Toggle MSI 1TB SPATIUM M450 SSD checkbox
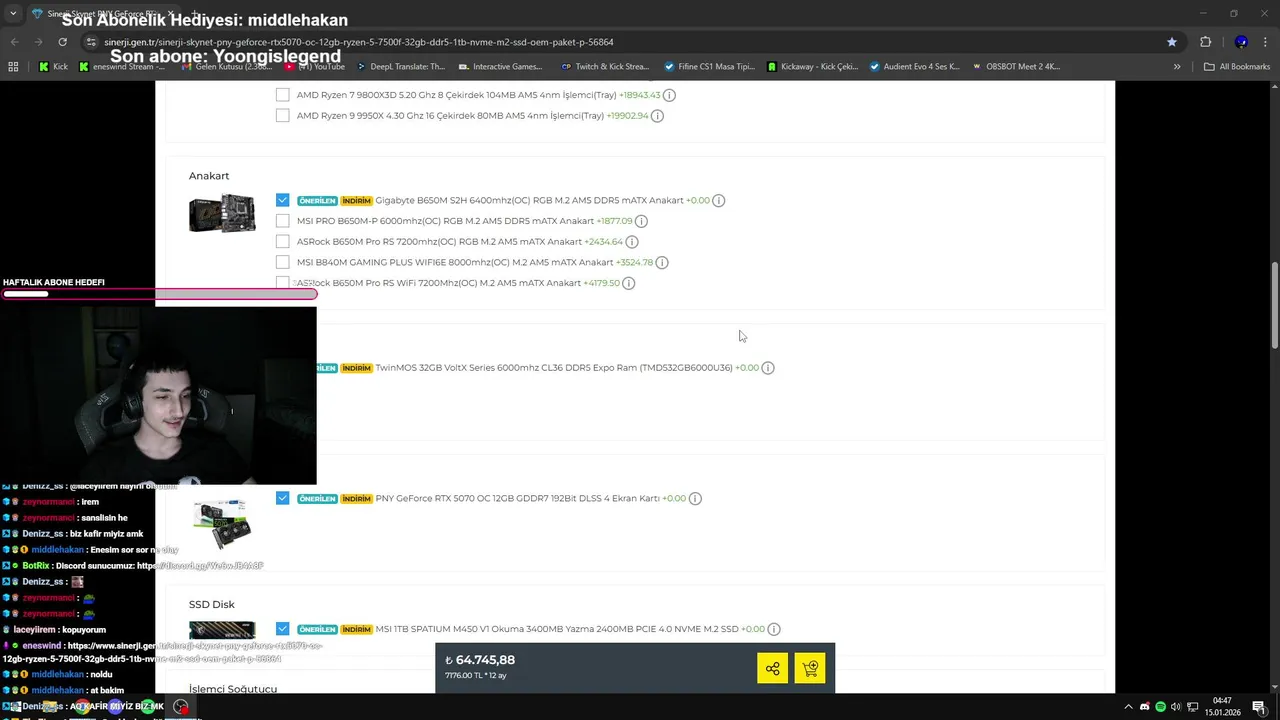This screenshot has width=1280, height=720. click(282, 629)
